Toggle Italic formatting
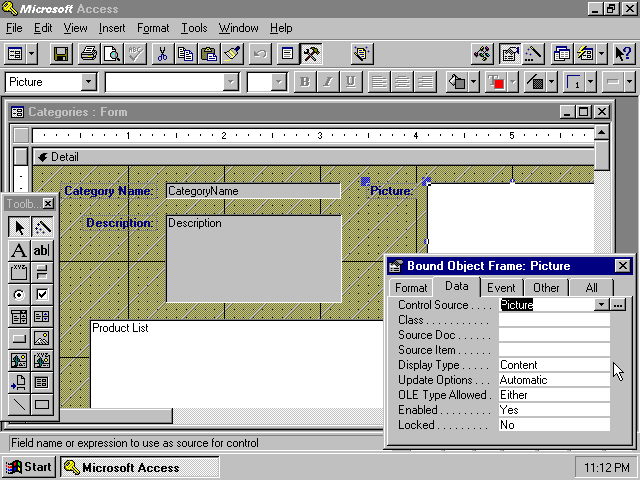Viewport: 640px width, 480px height. coord(327,82)
